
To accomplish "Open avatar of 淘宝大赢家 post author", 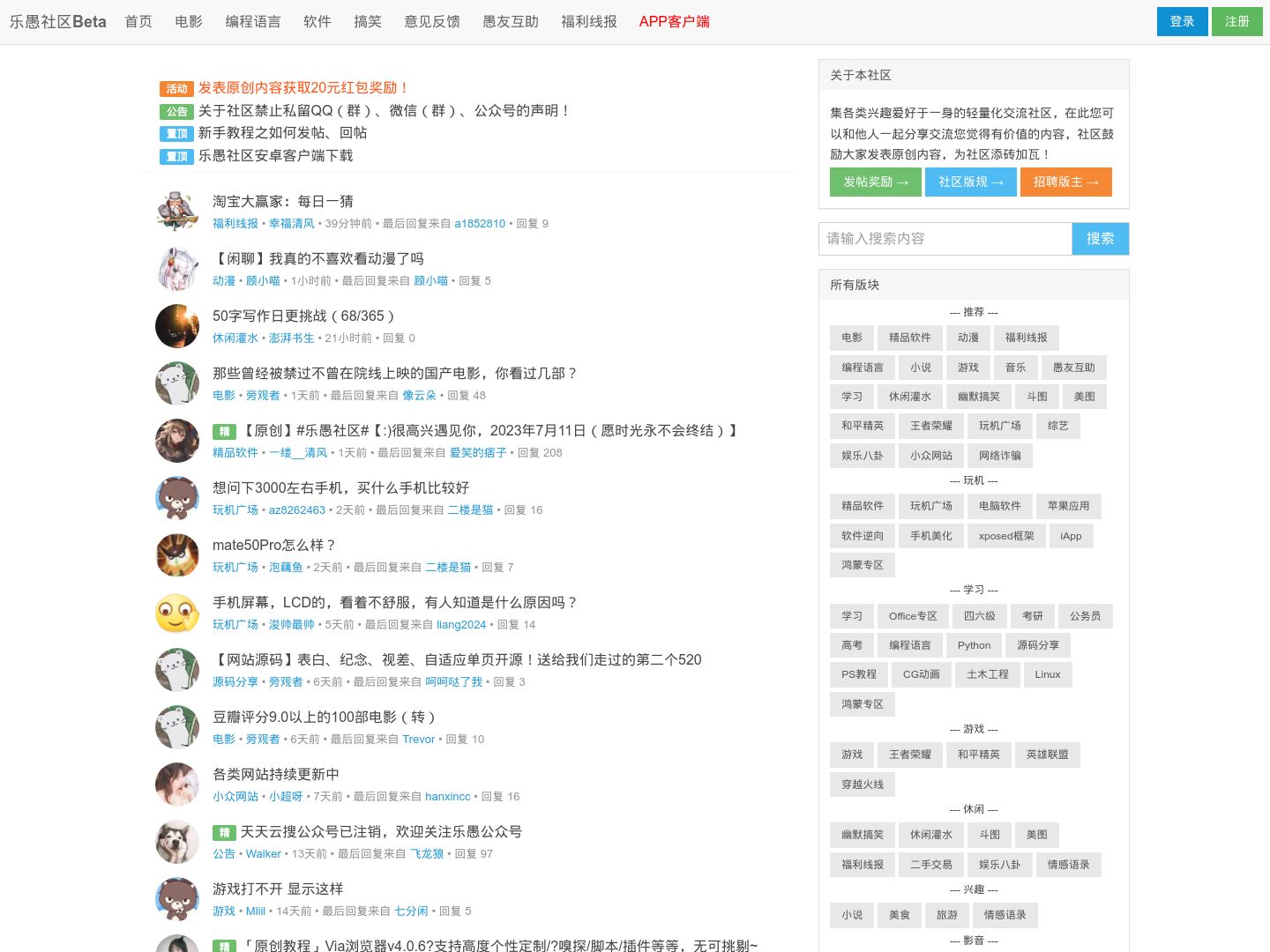I will tap(177, 212).
